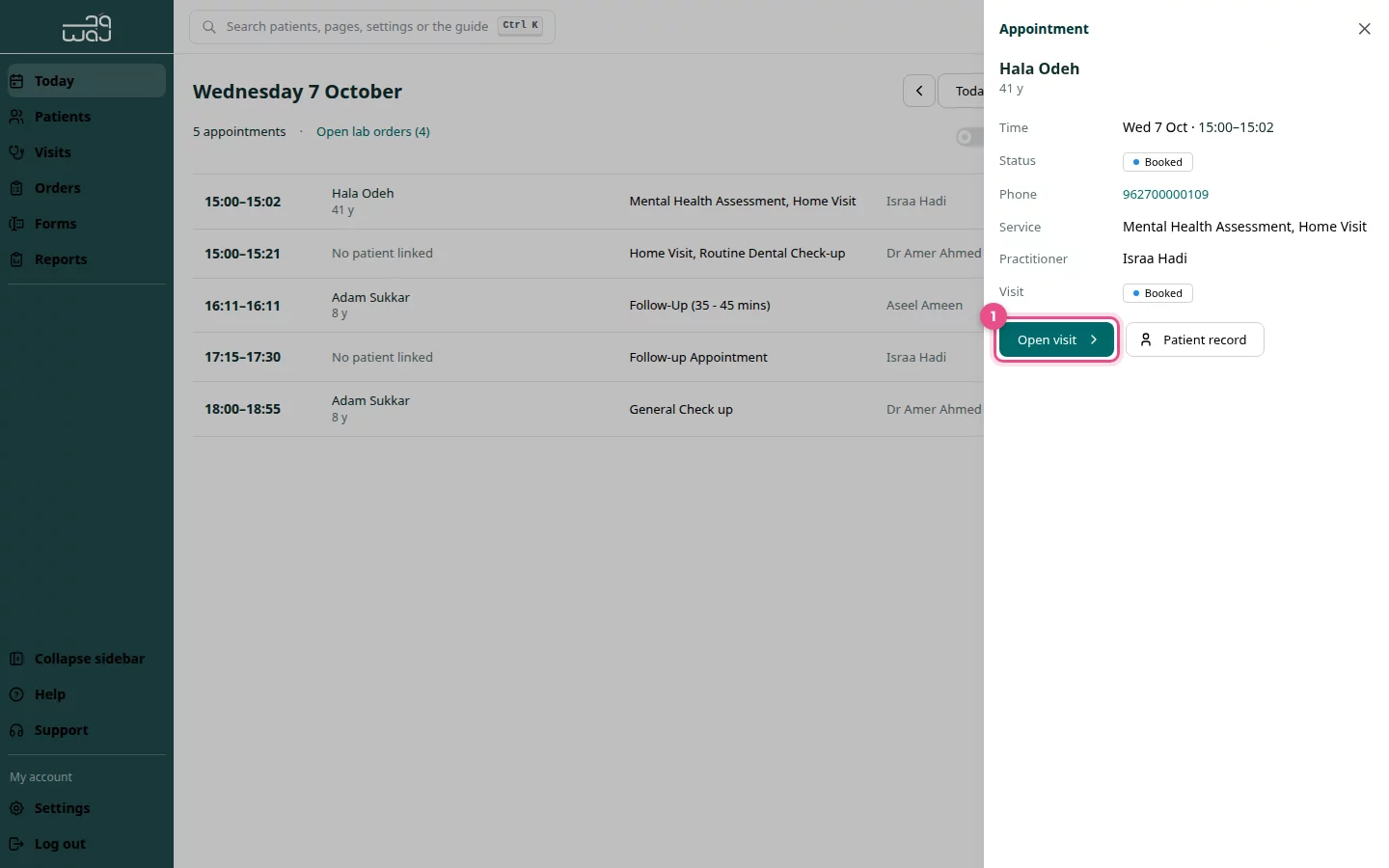Click the Reports icon in sidebar
Viewport: 1389px width, 868px height.
click(x=16, y=259)
